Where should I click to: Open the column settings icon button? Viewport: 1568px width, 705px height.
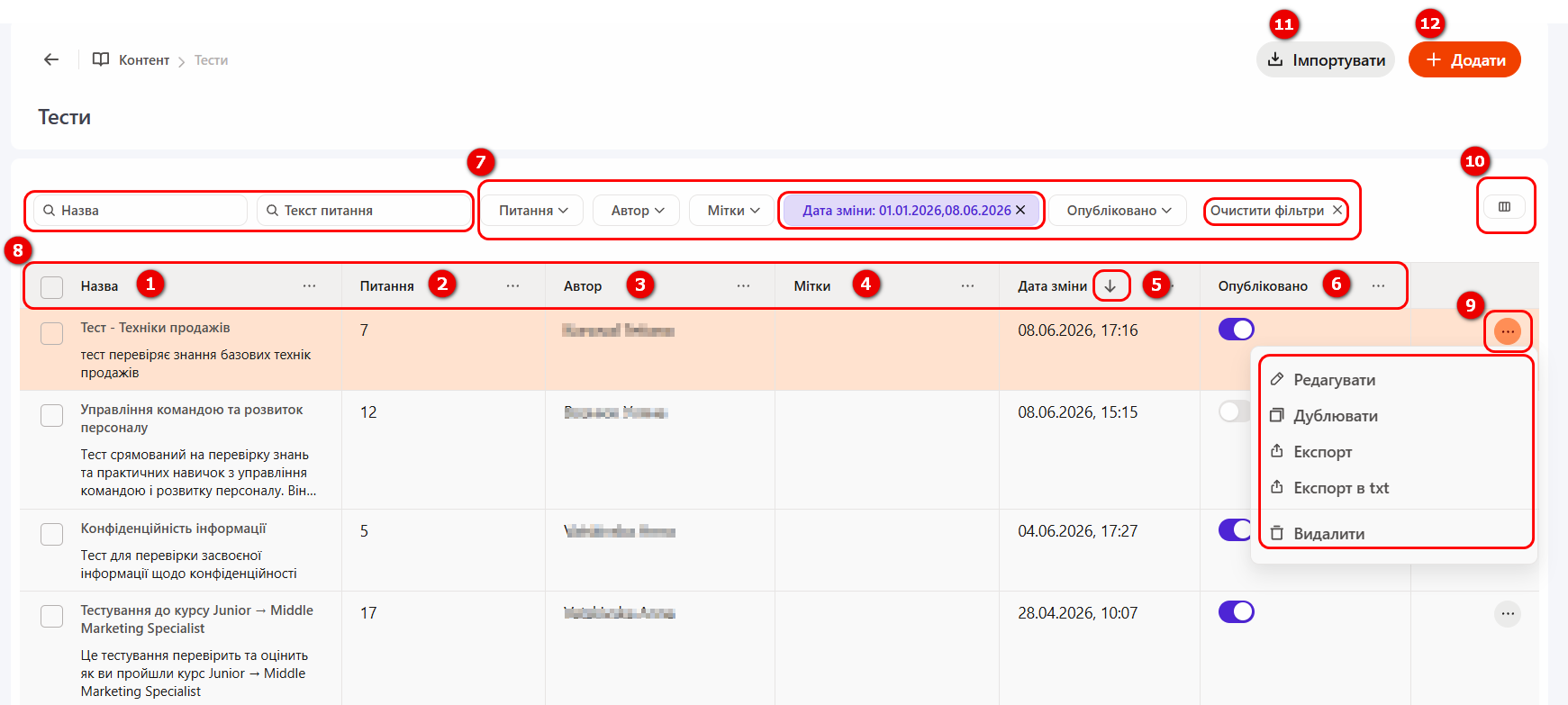[x=1504, y=207]
